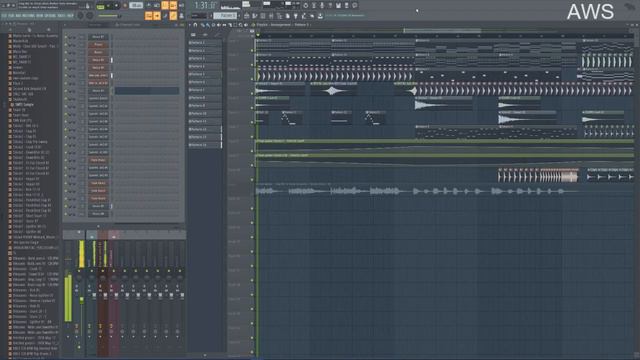Open the playlist options menu arrow
640x360 pixels.
190,25
